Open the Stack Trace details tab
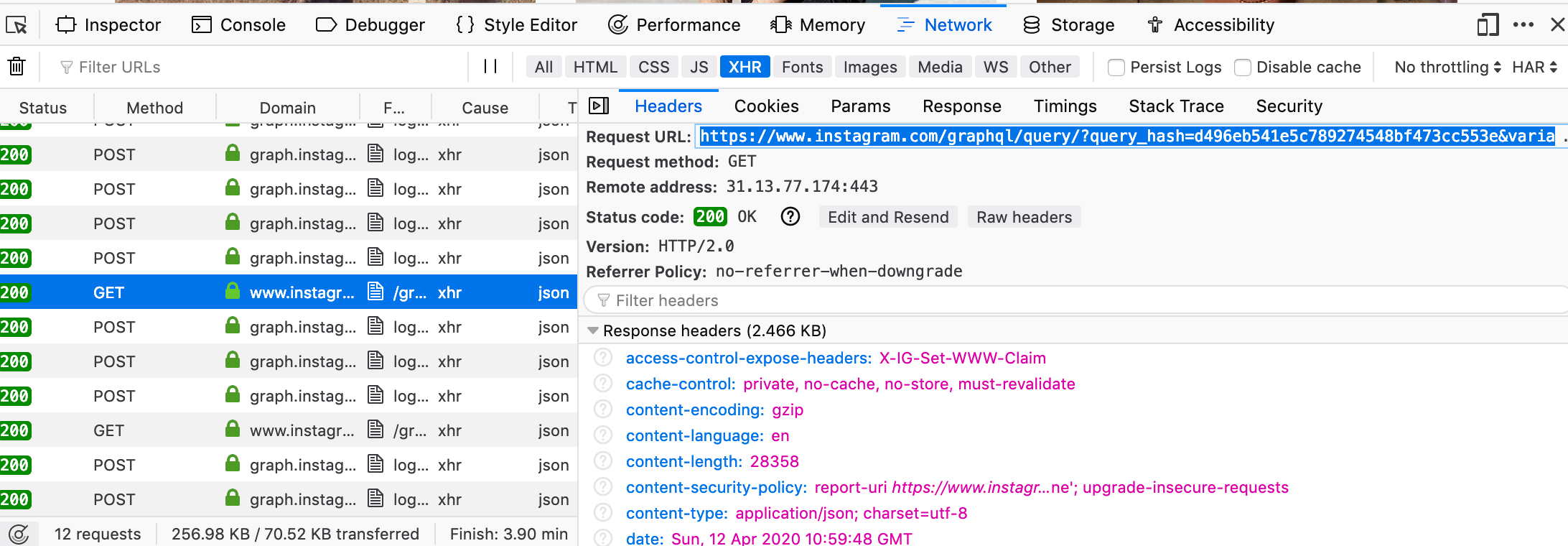Image resolution: width=1568 pixels, height=546 pixels. pos(1176,106)
